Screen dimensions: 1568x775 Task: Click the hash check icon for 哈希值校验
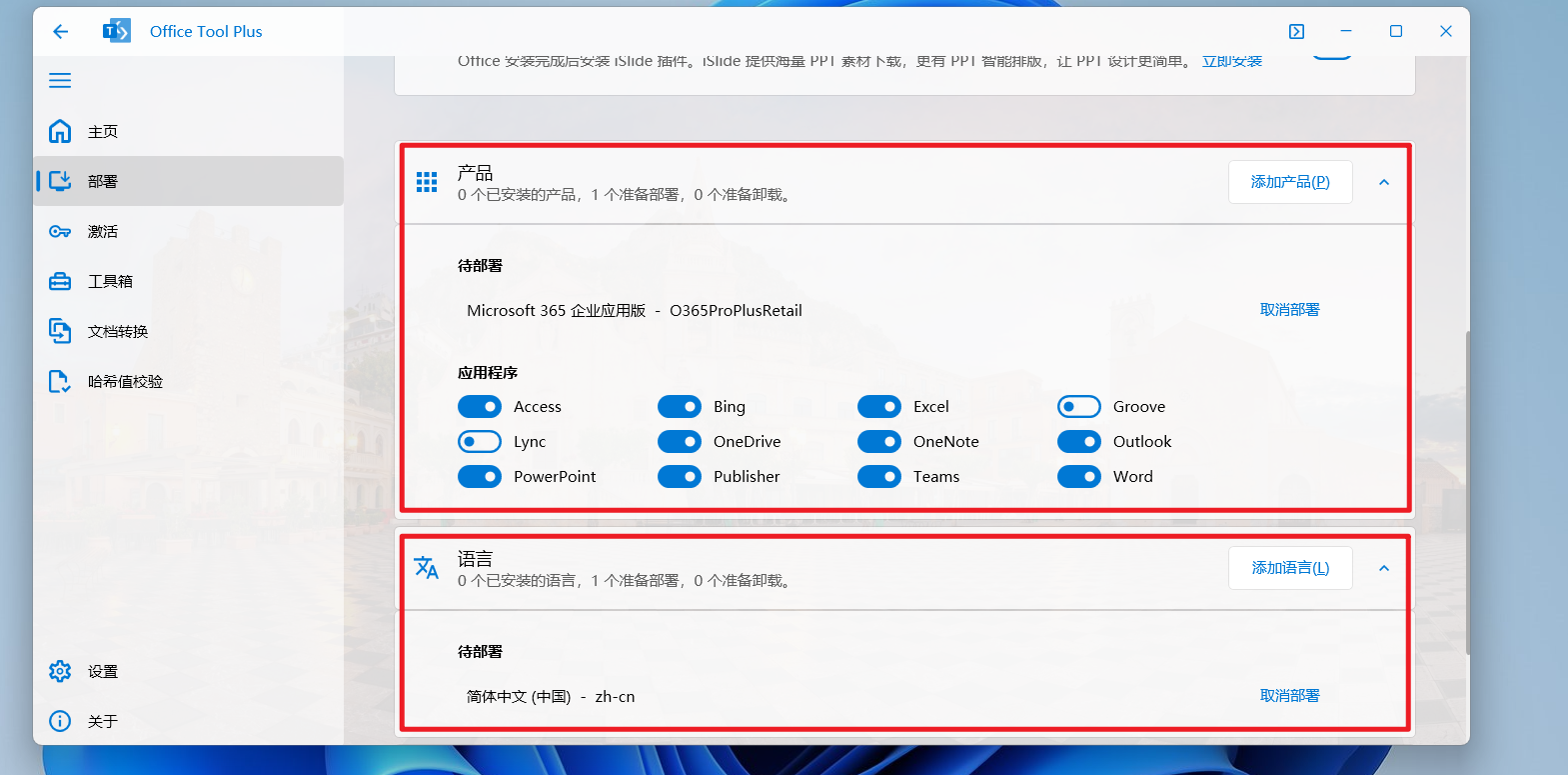60,381
